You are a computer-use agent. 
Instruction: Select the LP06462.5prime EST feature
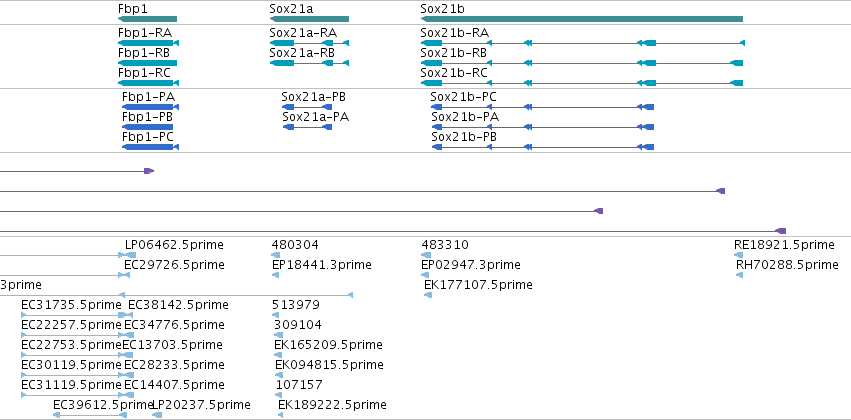tap(130, 255)
